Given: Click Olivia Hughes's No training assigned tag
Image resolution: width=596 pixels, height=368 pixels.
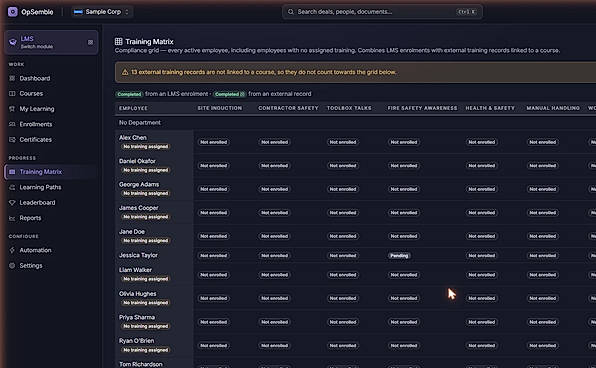Looking at the screenshot, I should pyautogui.click(x=146, y=303).
